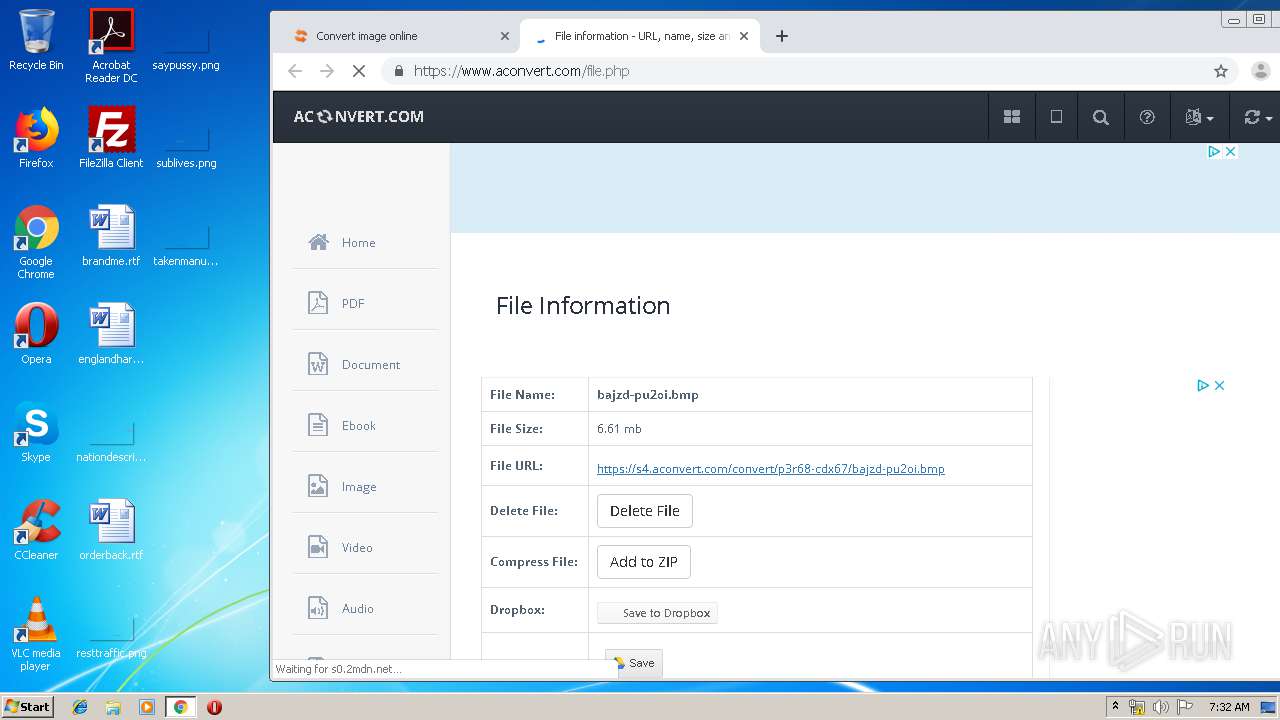
Task: Open the Windows Start button
Action: coord(27,706)
